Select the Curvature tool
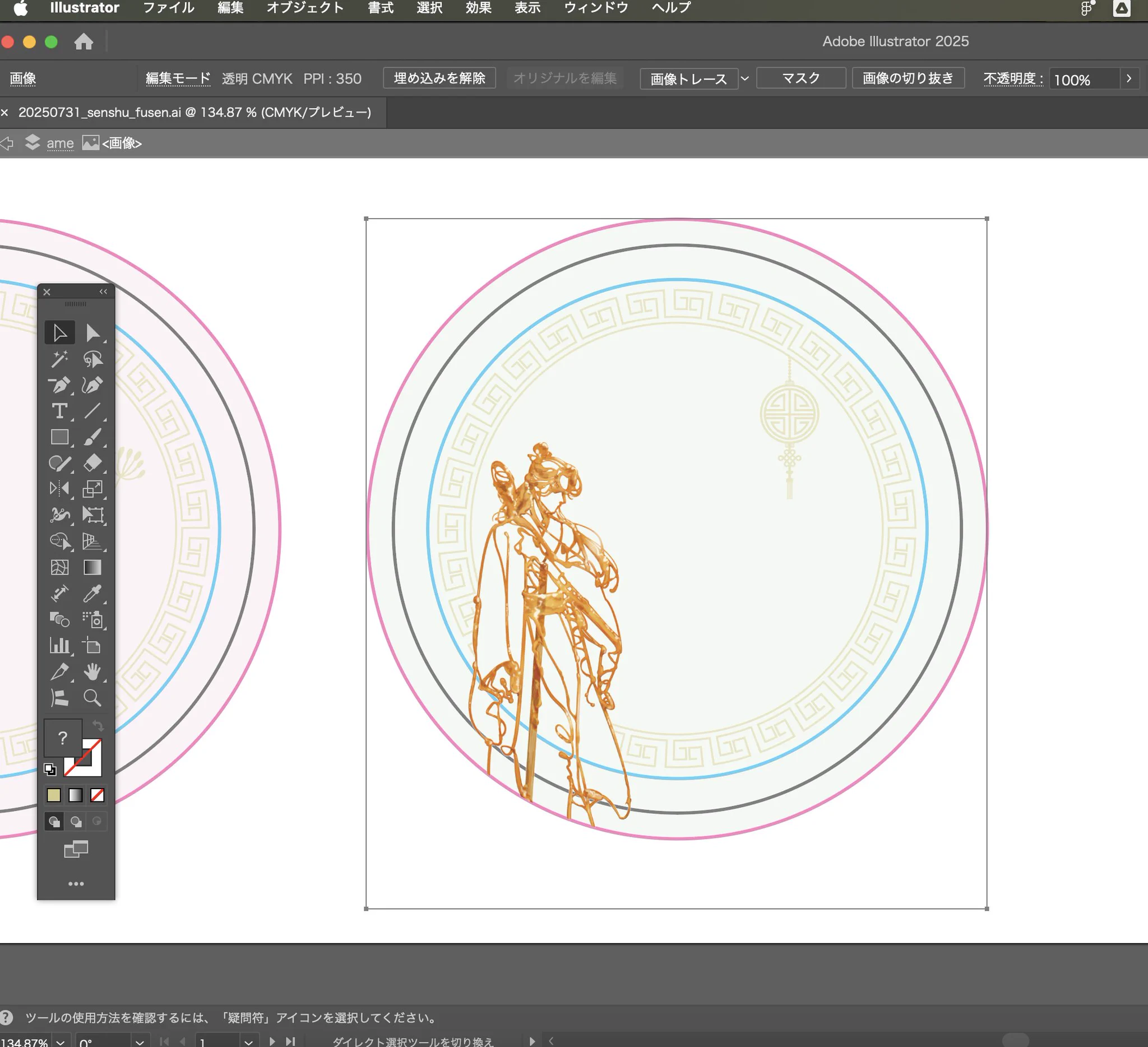 tap(92, 385)
